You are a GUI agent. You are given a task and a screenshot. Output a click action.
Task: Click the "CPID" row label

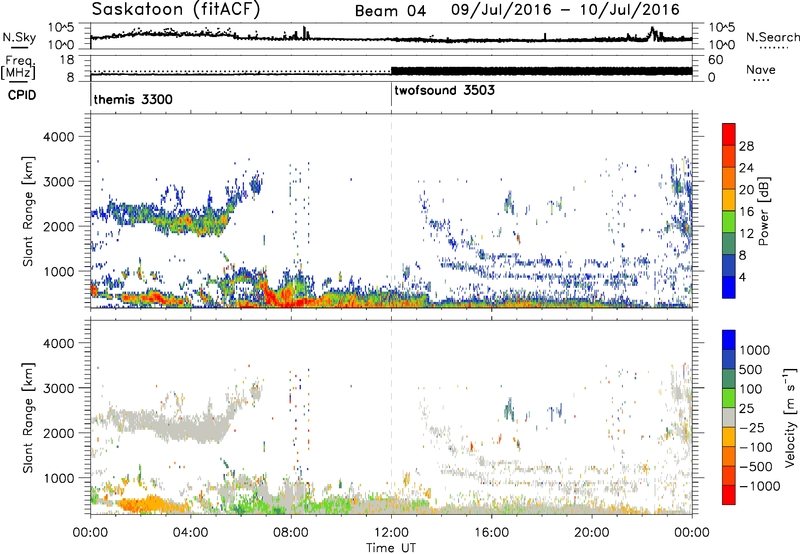pos(22,95)
